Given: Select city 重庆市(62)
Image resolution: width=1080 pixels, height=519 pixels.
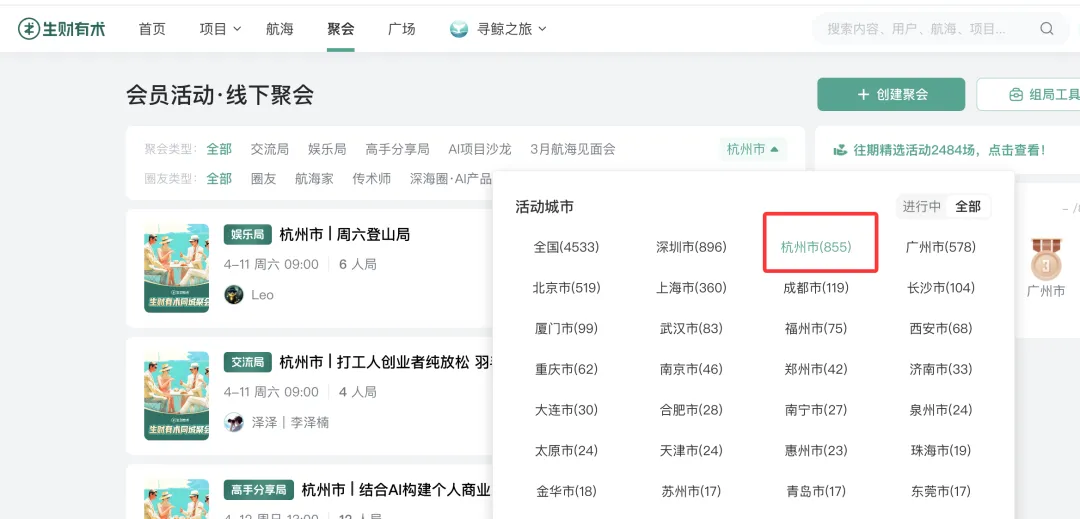Looking at the screenshot, I should (567, 369).
